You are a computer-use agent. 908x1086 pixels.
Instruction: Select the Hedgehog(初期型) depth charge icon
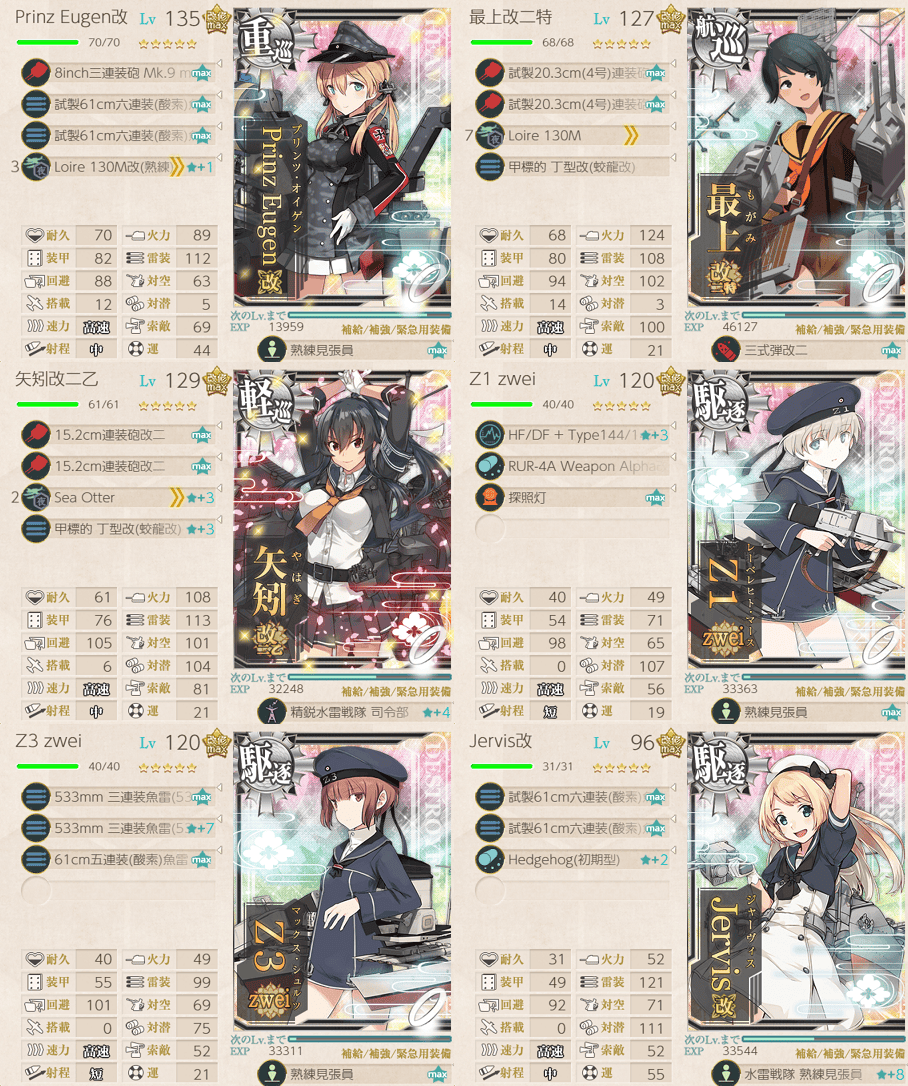tap(490, 860)
